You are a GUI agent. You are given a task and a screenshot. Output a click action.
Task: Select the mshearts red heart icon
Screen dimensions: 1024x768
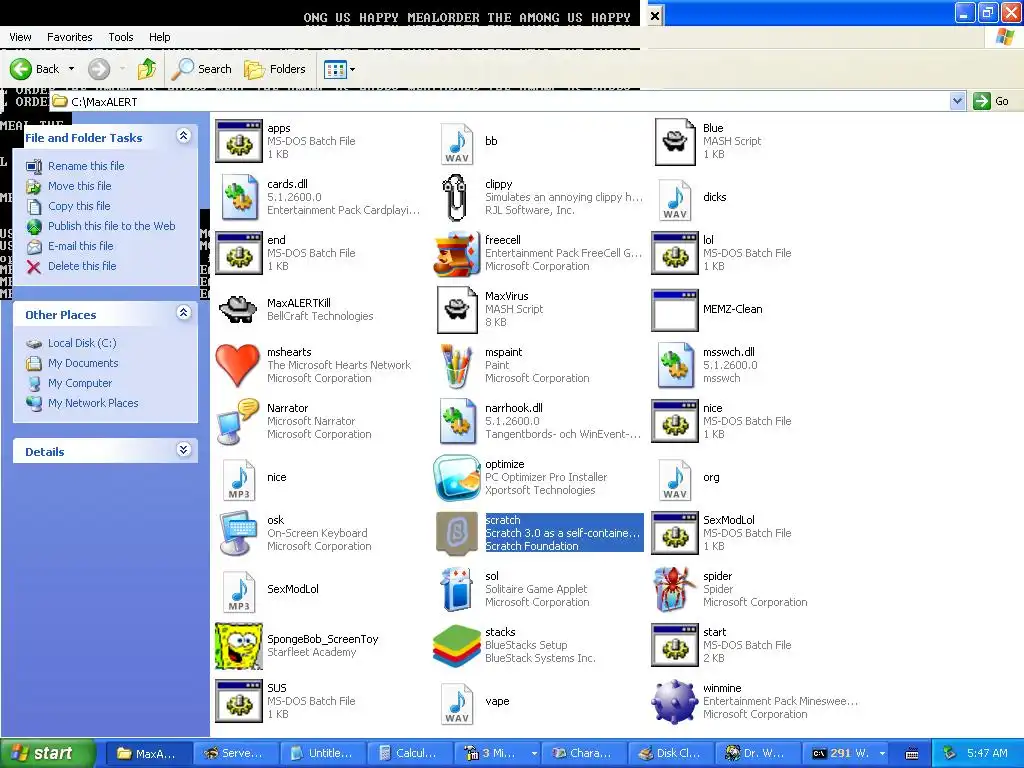pyautogui.click(x=238, y=365)
